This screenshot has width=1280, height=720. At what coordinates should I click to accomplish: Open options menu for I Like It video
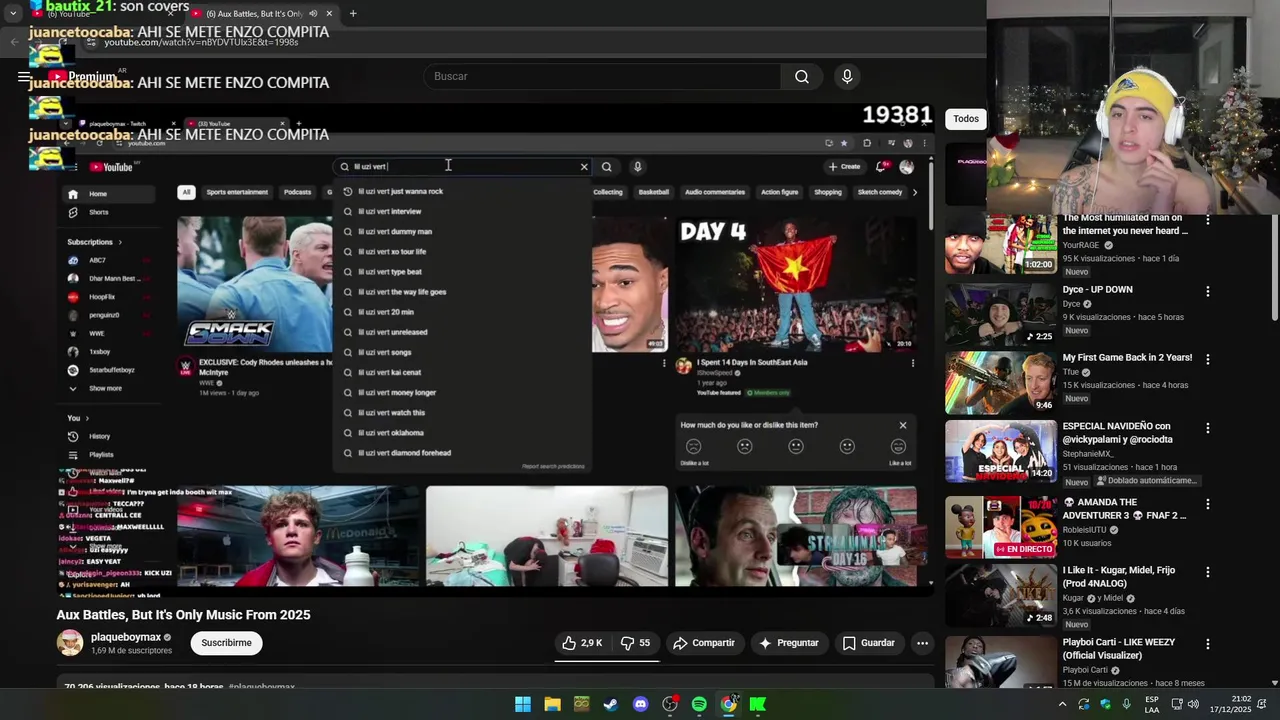coord(1207,572)
